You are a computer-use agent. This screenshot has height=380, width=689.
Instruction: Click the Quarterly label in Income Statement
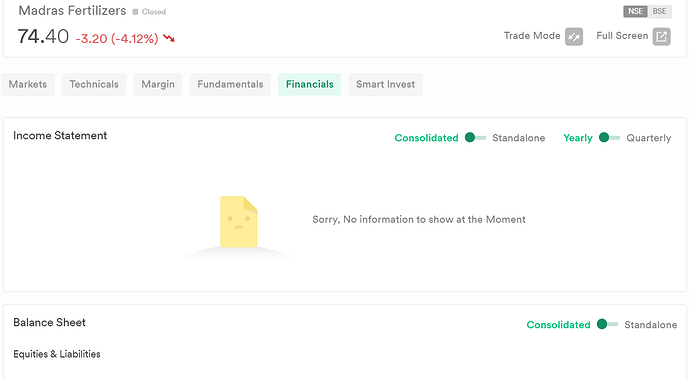pos(649,138)
